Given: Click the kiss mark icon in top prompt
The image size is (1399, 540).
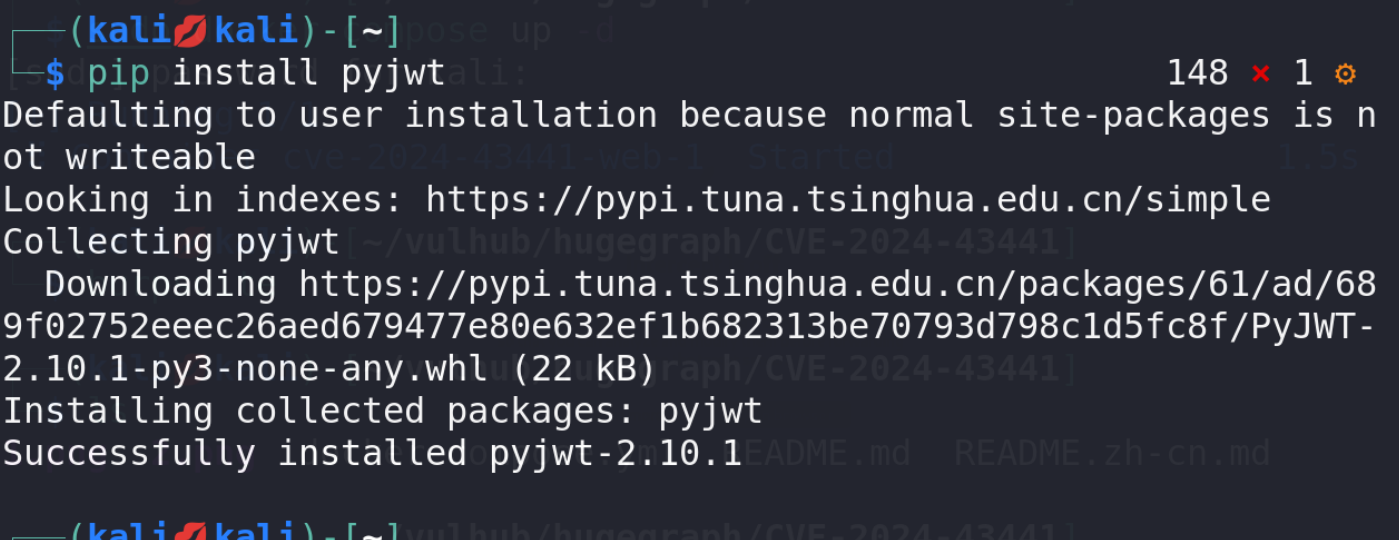Looking at the screenshot, I should pyautogui.click(x=190, y=31).
